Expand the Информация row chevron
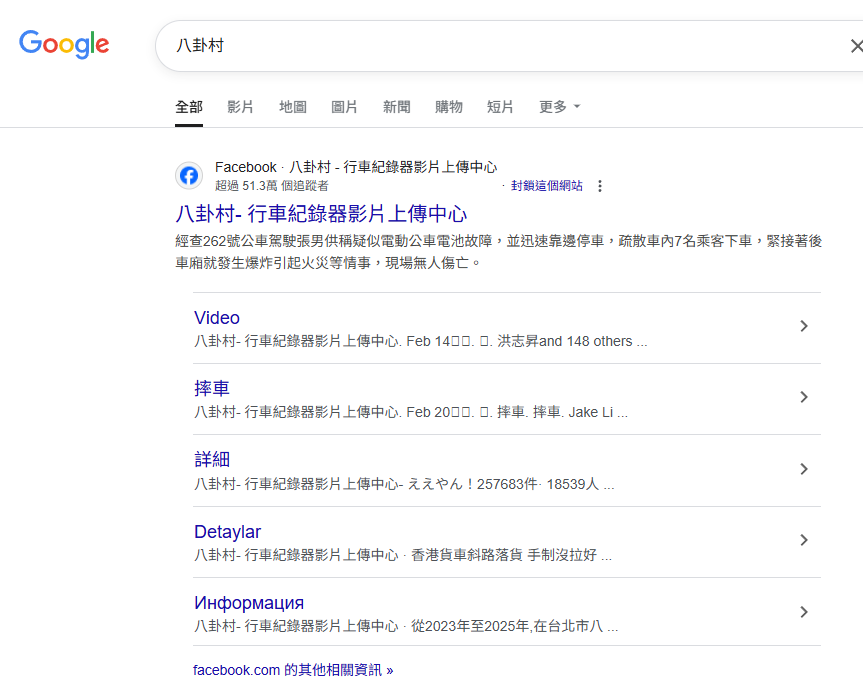 804,612
